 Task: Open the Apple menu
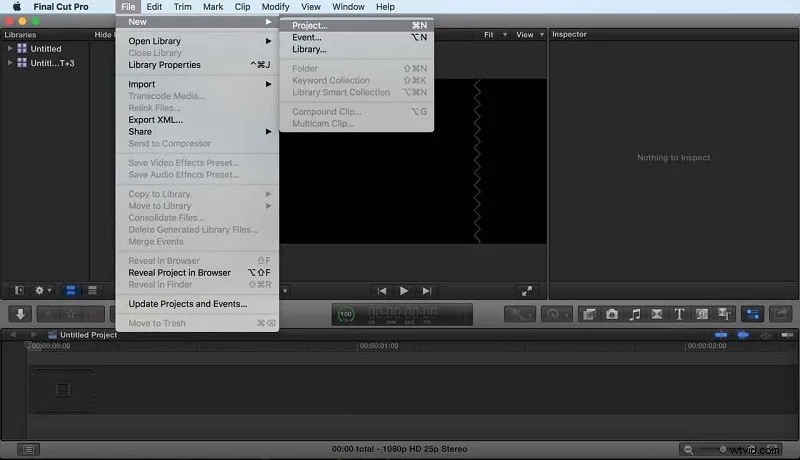(16, 7)
